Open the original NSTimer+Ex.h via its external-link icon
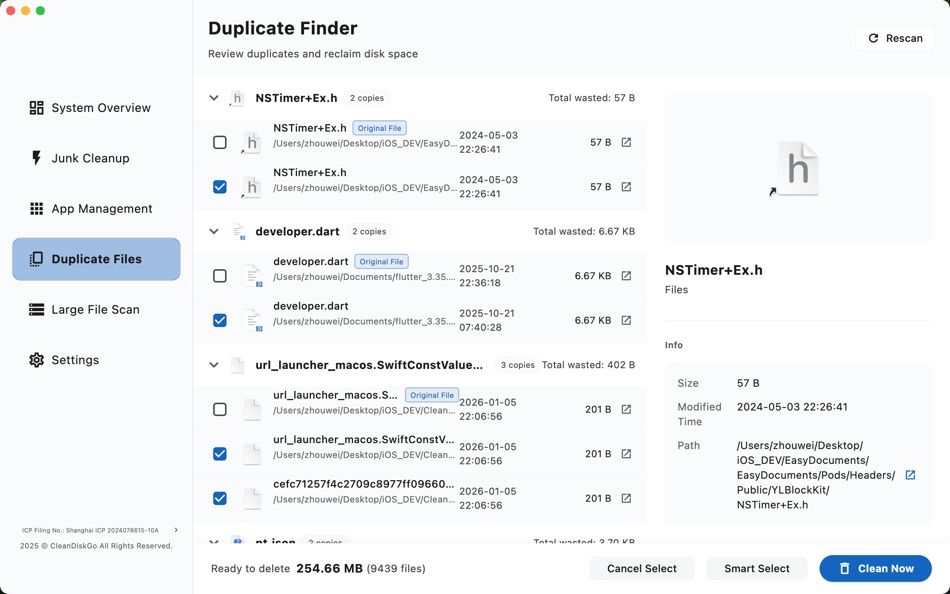Viewport: 950px width, 594px height. [x=626, y=142]
